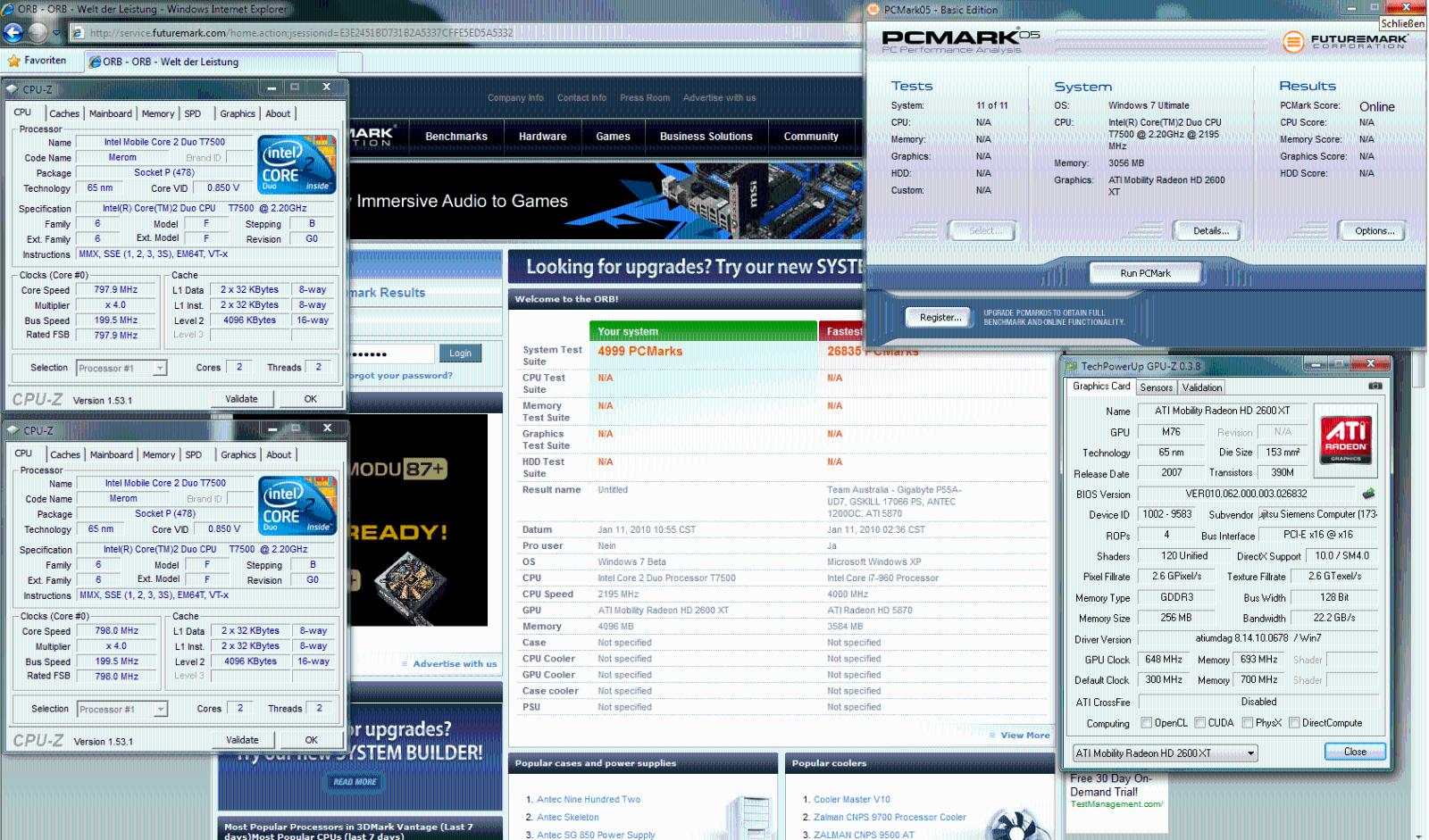Click OK in upper CPU-Z window
Viewport: 1429px width, 840px height.
pos(310,399)
